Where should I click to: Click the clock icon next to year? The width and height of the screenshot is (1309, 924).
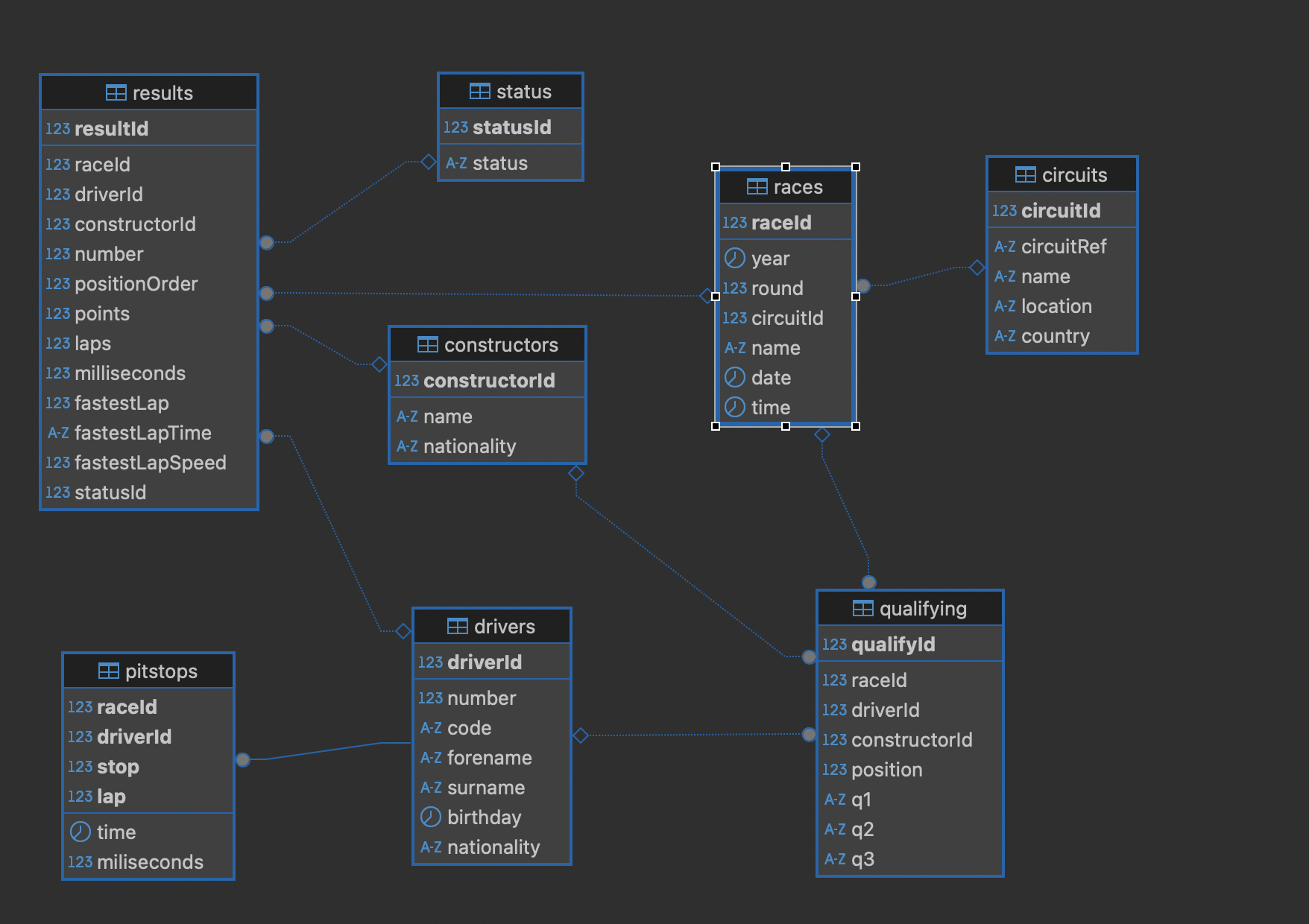[734, 258]
